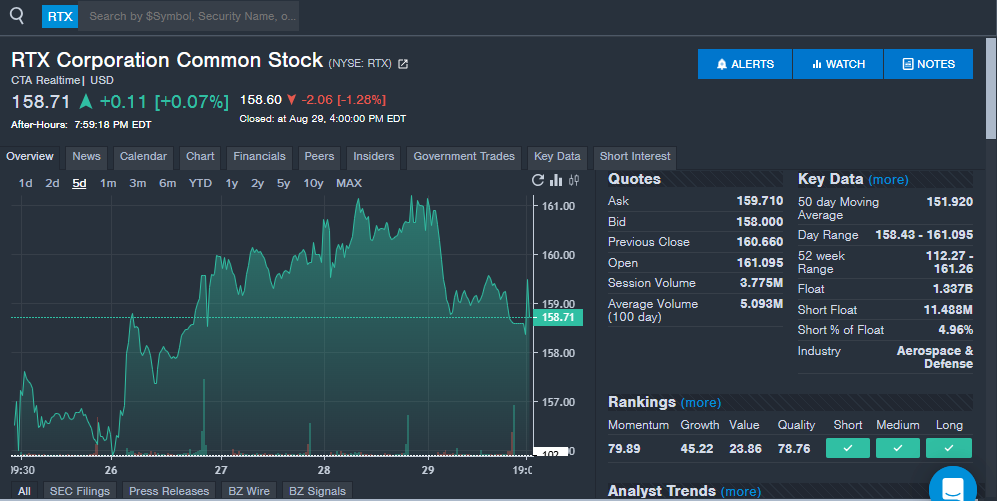Click the Growth score 45.22
Screen dimensions: 997x501
[x=696, y=449]
